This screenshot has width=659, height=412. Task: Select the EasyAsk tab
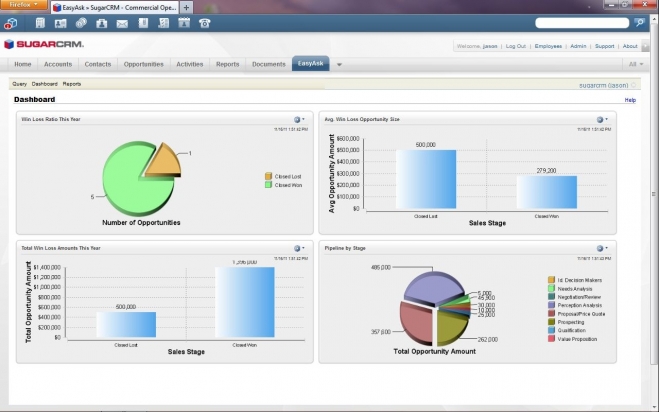pos(311,63)
